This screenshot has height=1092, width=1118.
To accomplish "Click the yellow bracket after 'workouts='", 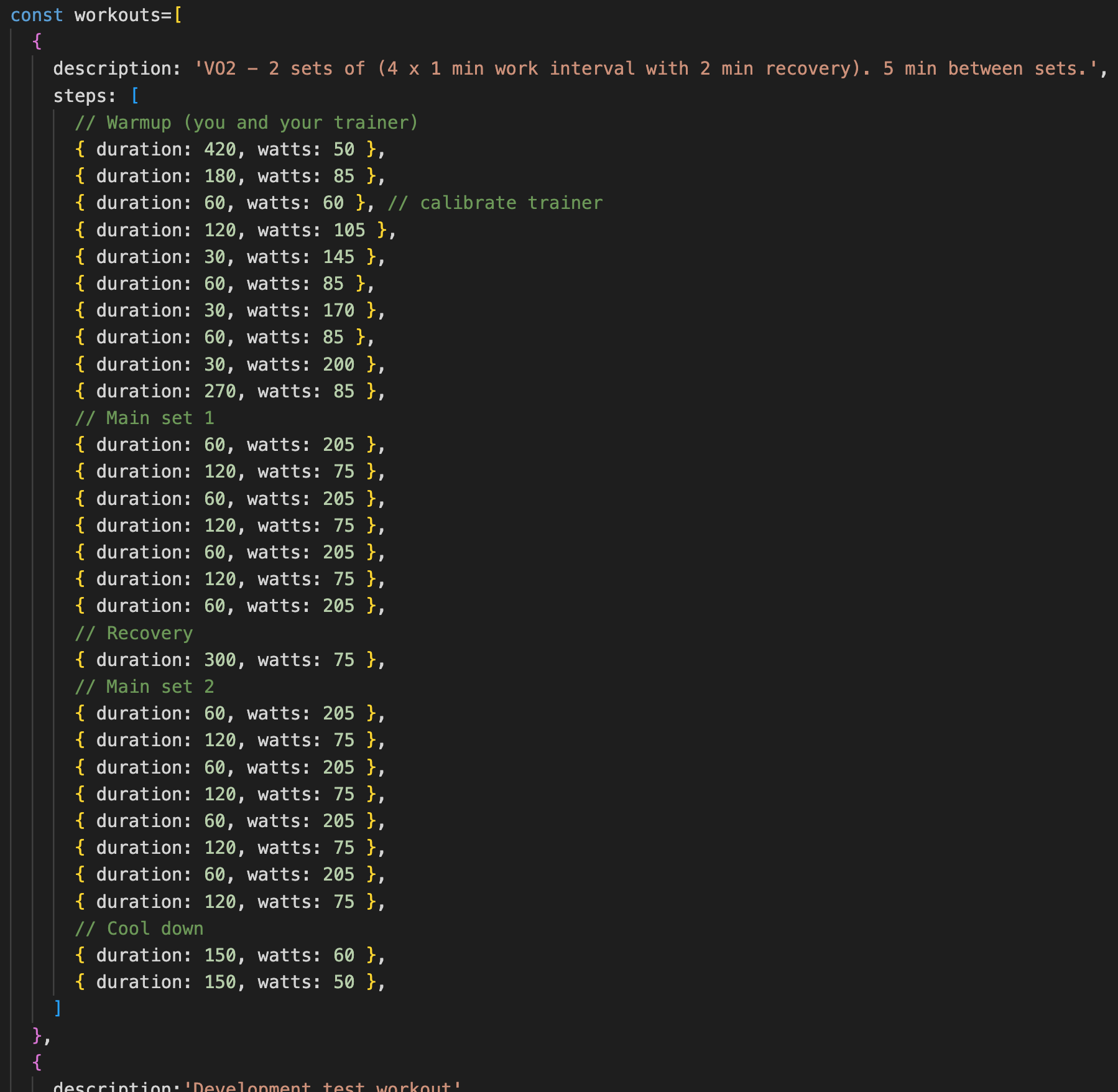I will tap(178, 15).
